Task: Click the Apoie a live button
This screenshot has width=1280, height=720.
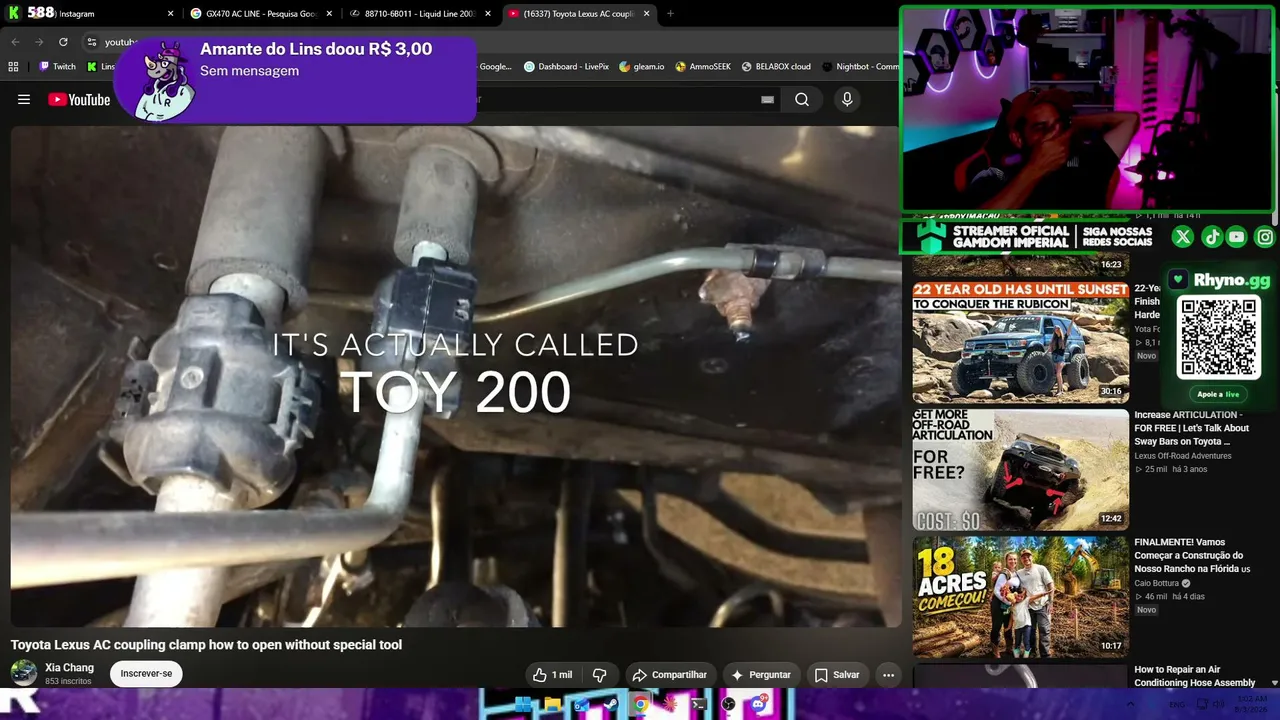Action: [x=1218, y=394]
